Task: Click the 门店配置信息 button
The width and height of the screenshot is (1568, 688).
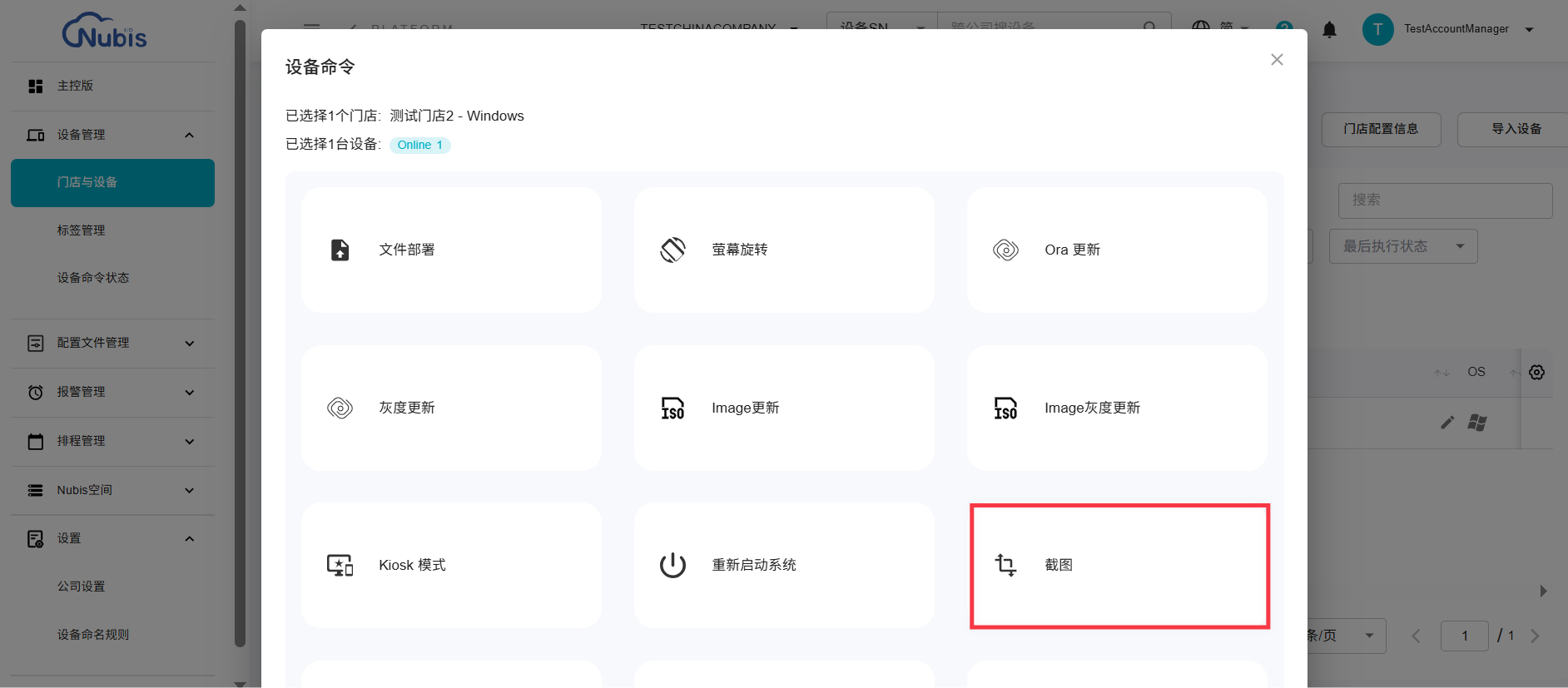Action: point(1382,130)
